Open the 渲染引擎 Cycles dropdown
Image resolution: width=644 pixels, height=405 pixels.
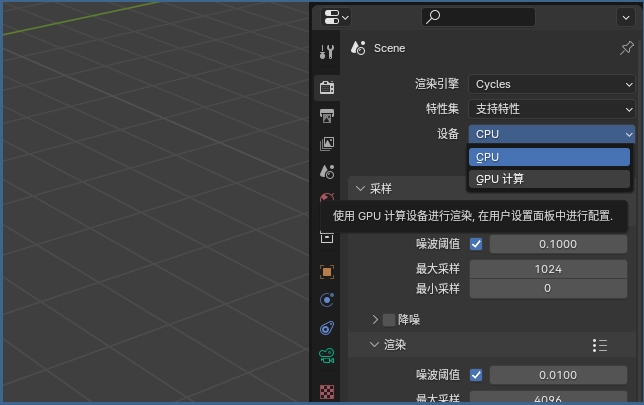coord(552,84)
